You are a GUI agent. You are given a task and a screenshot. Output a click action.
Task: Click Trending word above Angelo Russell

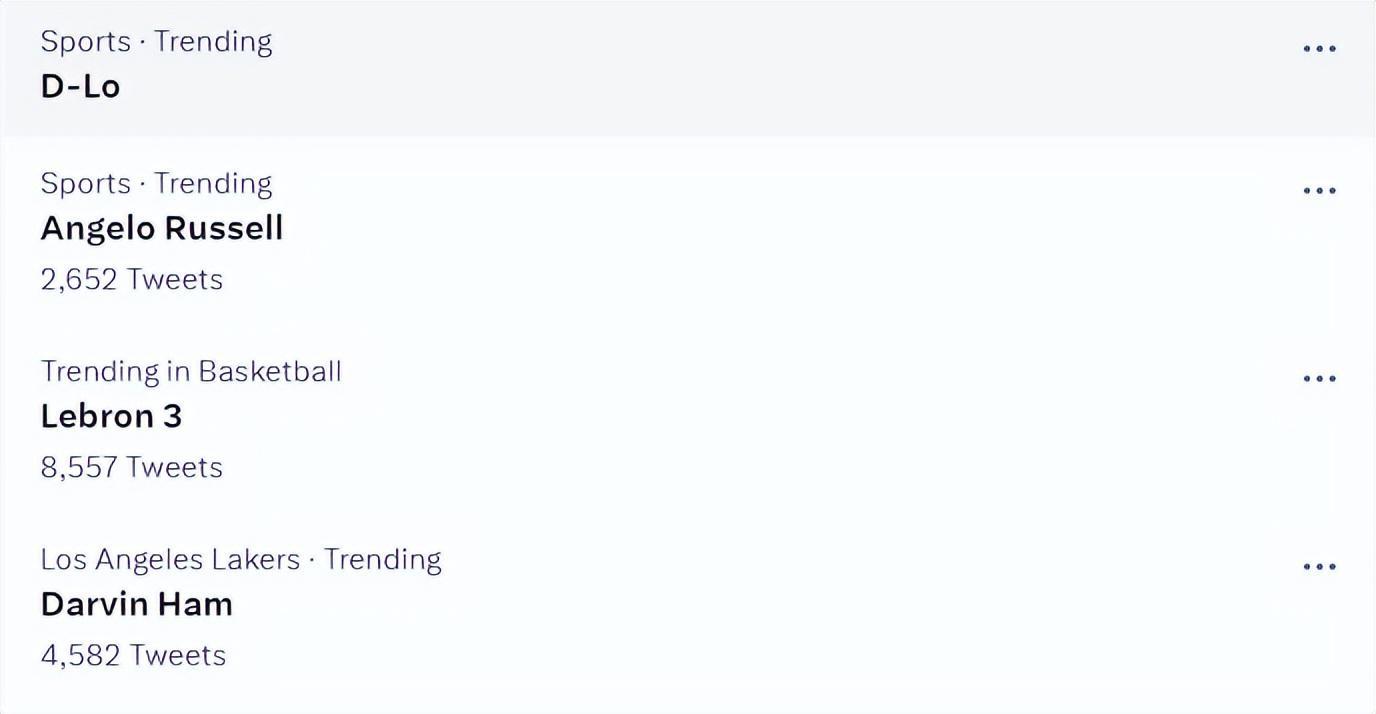click(x=212, y=183)
